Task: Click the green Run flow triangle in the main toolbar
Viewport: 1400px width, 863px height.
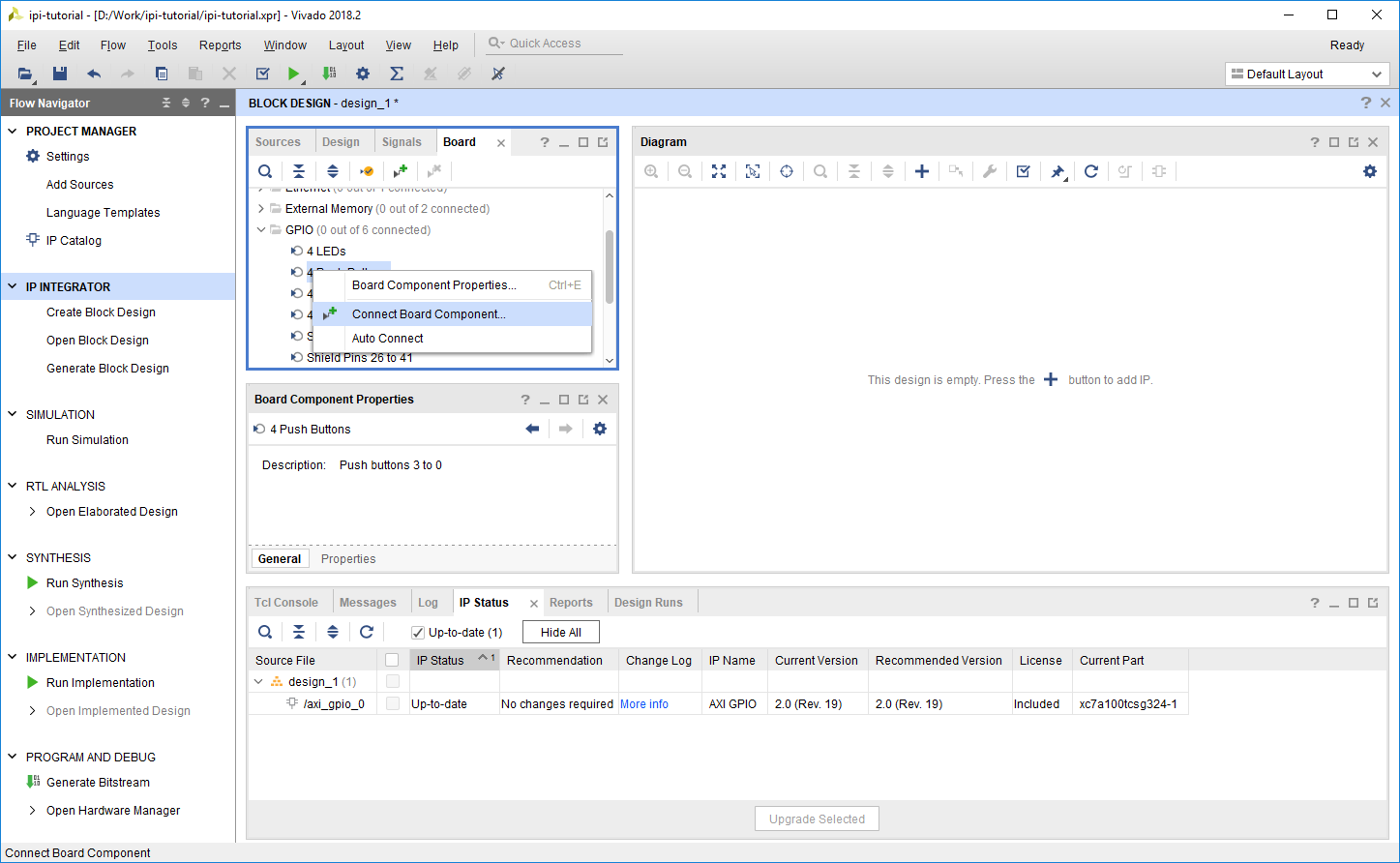Action: 294,74
